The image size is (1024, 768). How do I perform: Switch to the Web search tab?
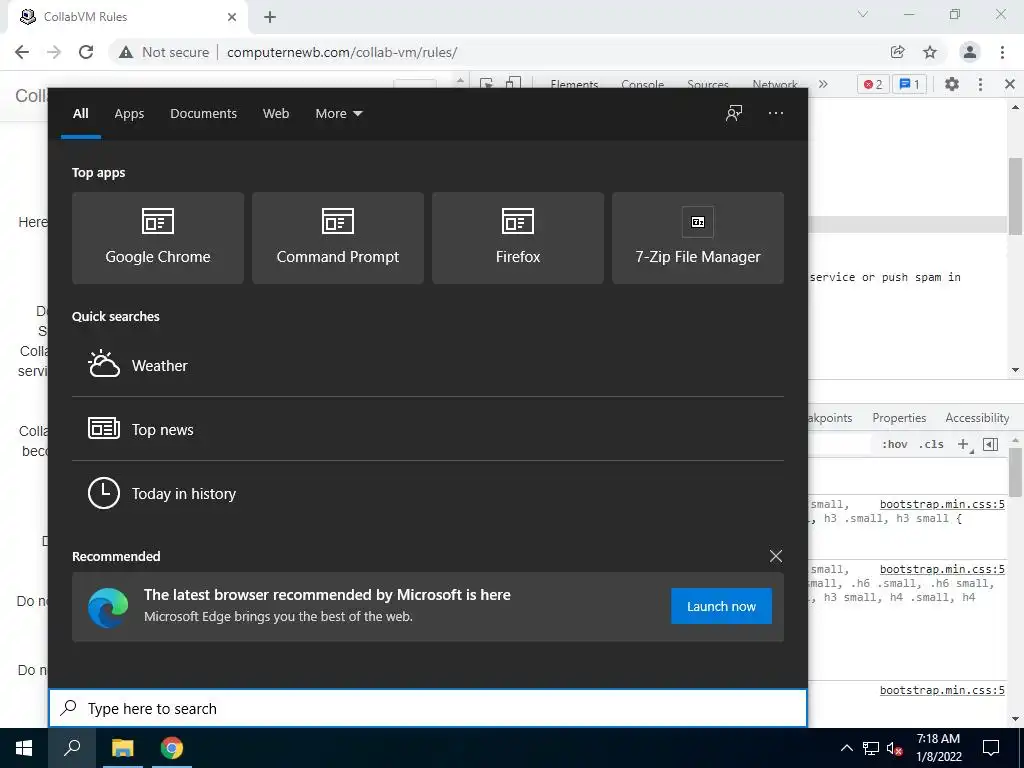click(x=276, y=114)
